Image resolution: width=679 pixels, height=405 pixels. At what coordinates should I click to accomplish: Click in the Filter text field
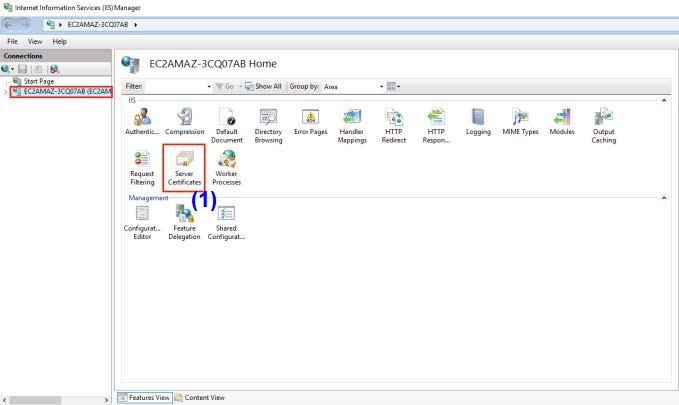click(175, 87)
